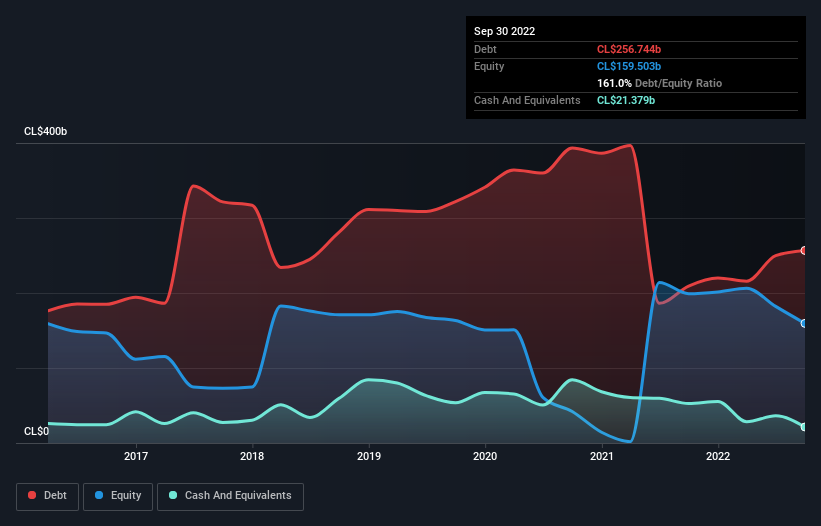Click the teal Cash legend dot
The height and width of the screenshot is (526, 821).
coord(173,495)
